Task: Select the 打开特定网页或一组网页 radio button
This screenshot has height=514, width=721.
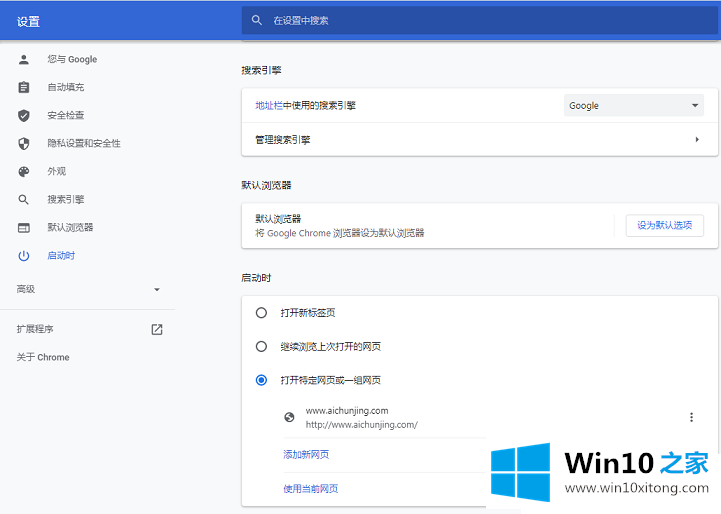Action: (261, 380)
